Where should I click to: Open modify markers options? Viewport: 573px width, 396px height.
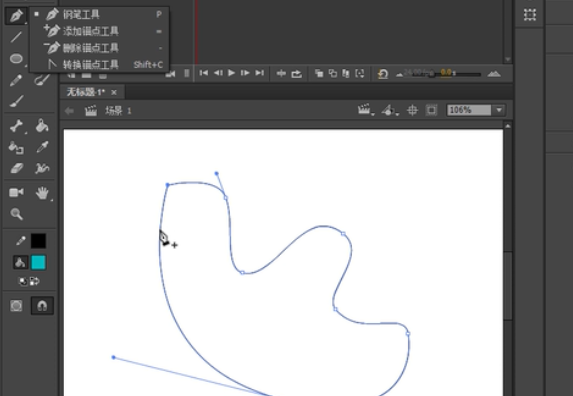click(360, 73)
